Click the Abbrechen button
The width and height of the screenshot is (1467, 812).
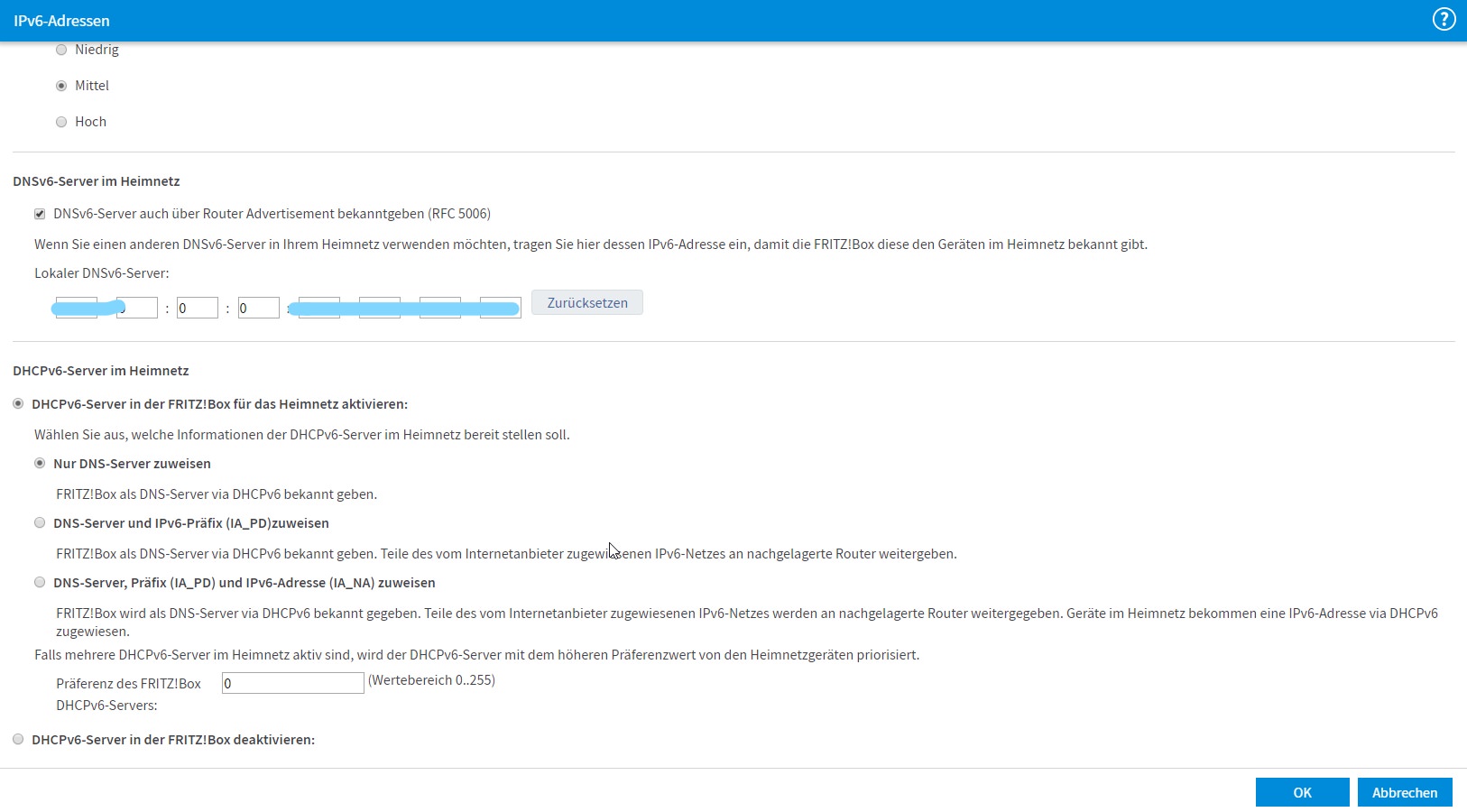click(x=1405, y=792)
